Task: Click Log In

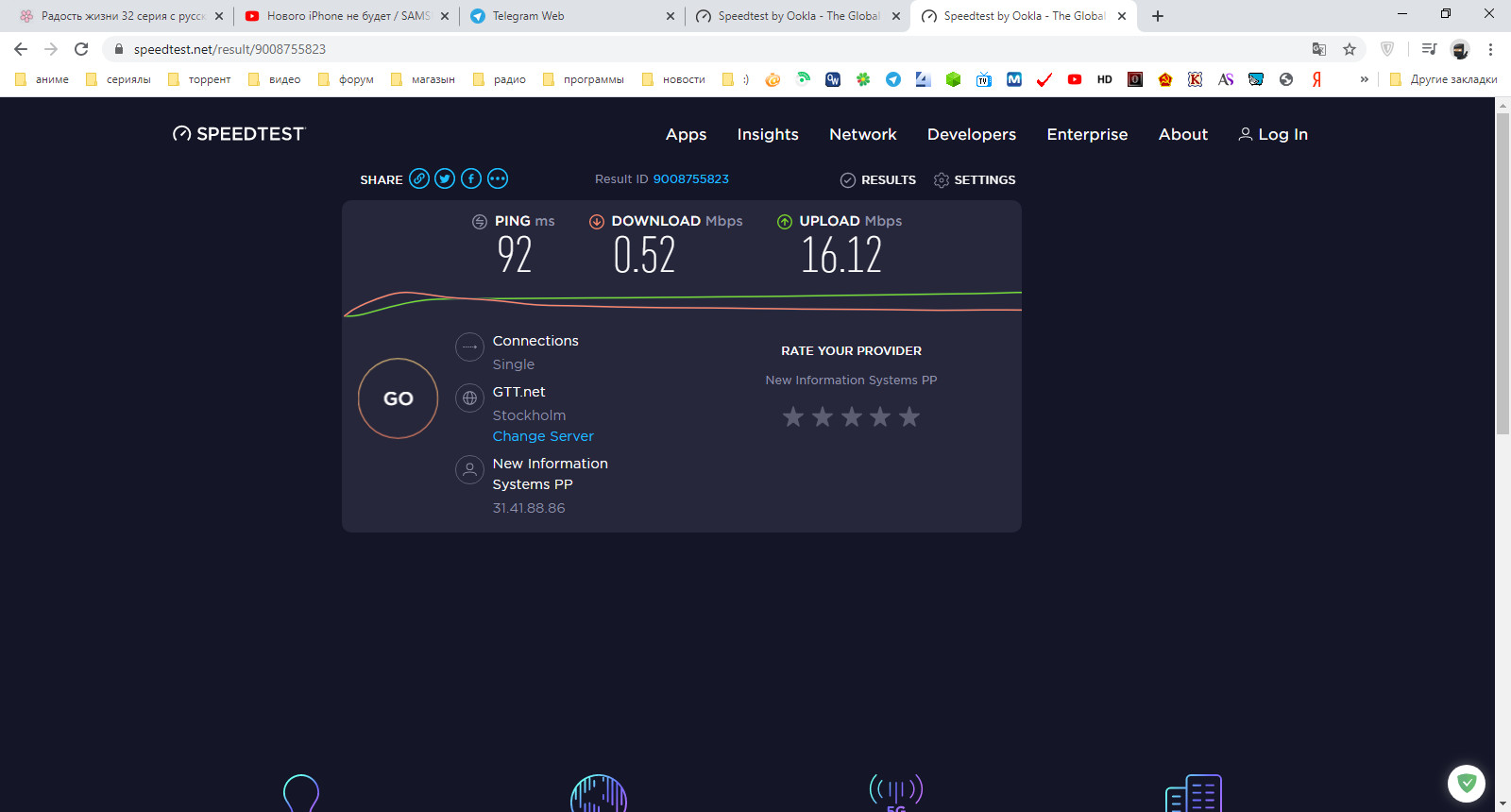Action: 1273,134
